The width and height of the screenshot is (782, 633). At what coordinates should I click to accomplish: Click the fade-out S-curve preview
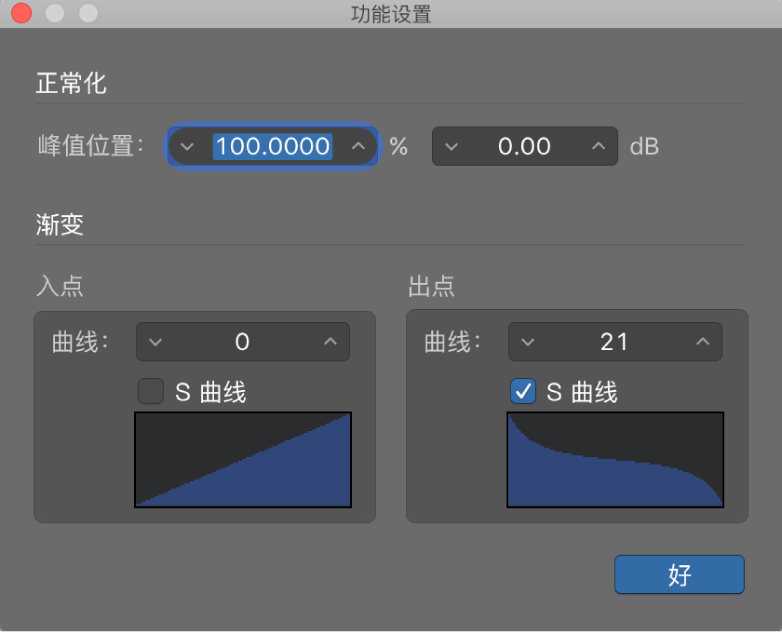pos(615,460)
